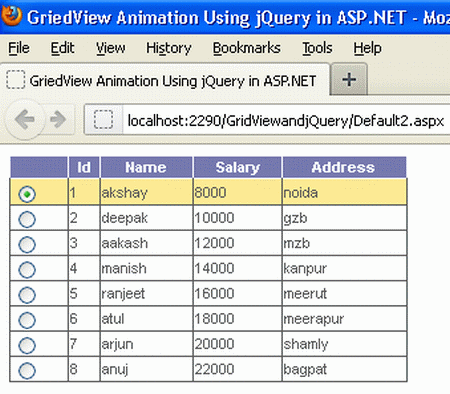This screenshot has height=394, width=450.
Task: Click the salary value 10000
Action: coord(214,218)
